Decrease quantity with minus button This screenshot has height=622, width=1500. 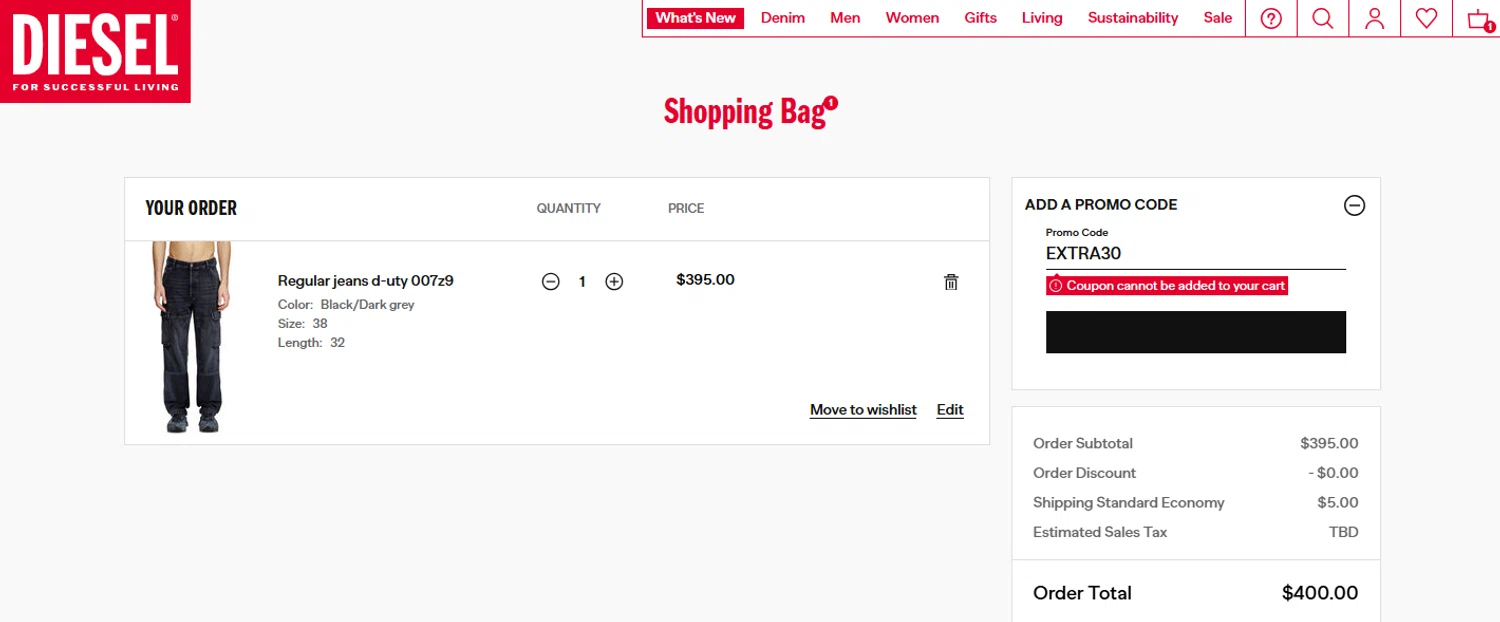tap(551, 282)
